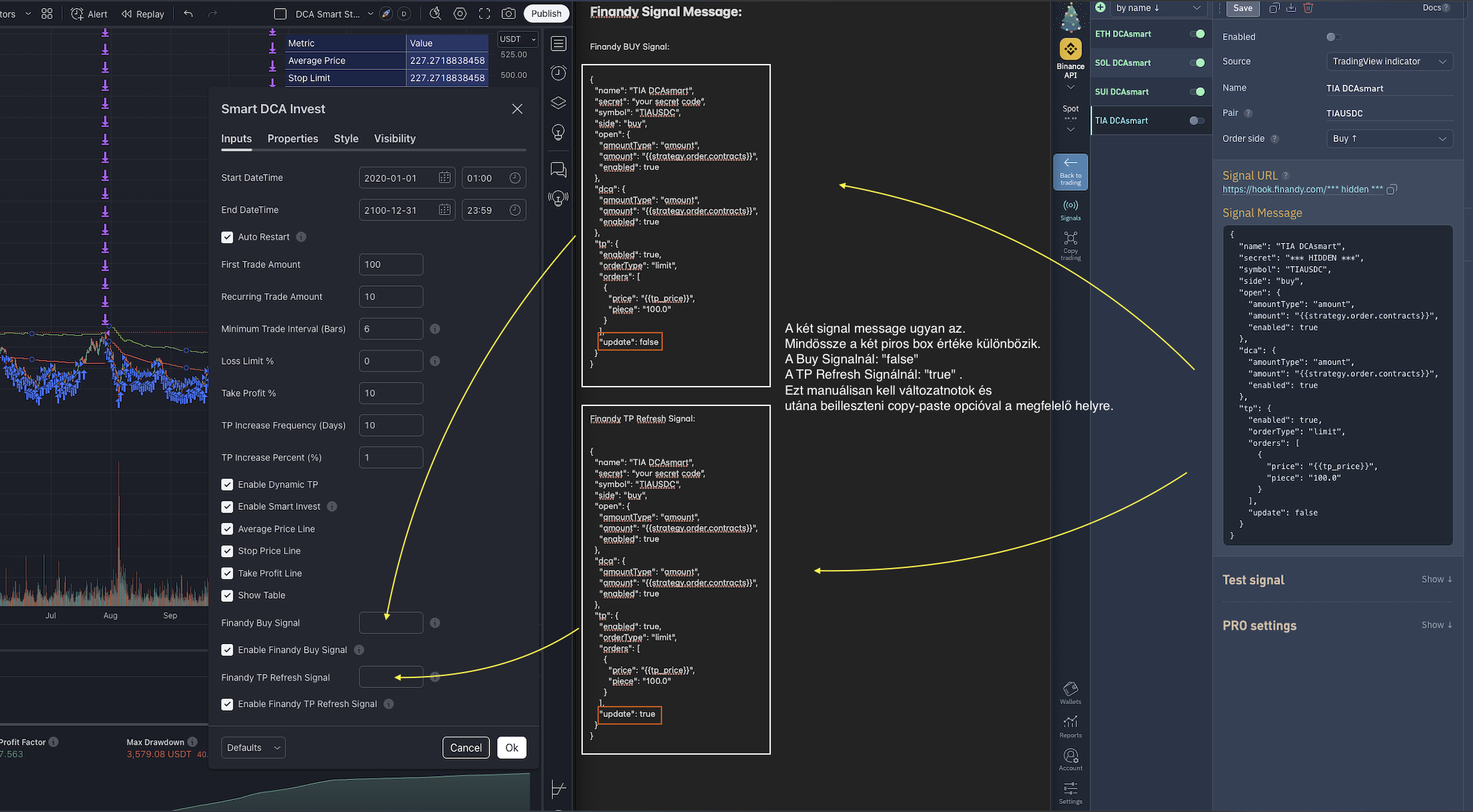
Task: Switch to the Visibility tab
Action: [395, 139]
